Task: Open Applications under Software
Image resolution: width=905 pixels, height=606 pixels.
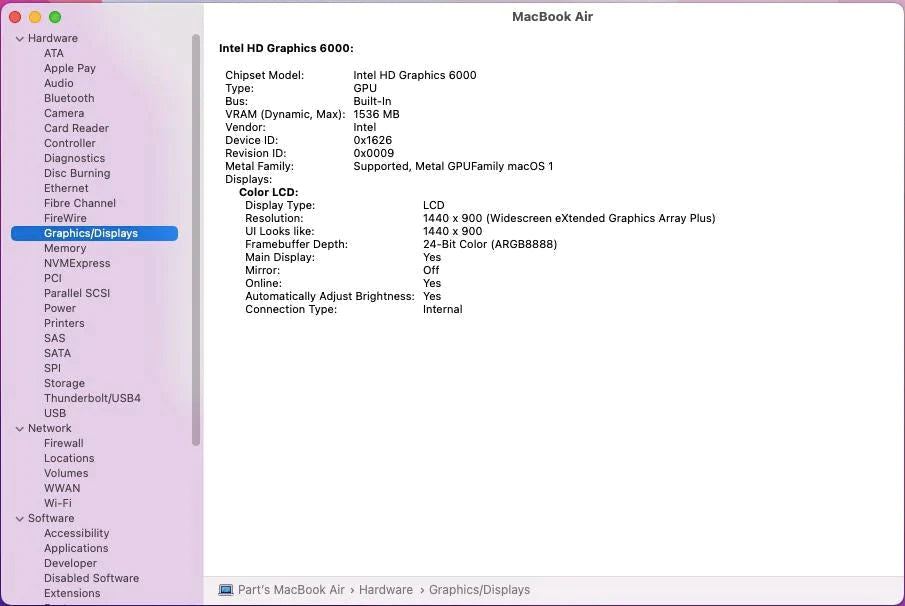Action: click(75, 548)
